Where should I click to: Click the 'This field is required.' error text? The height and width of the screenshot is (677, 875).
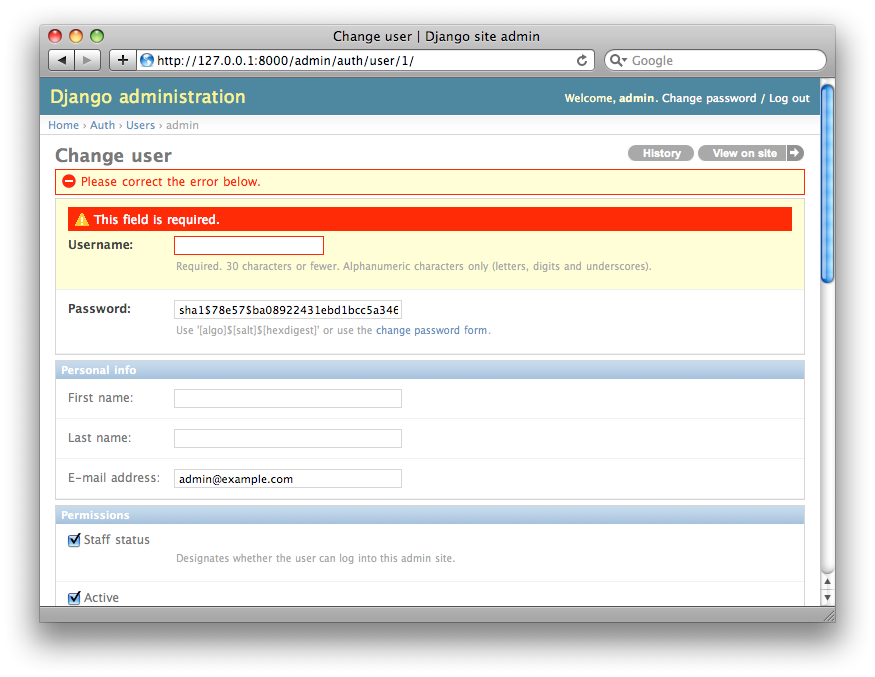(157, 219)
